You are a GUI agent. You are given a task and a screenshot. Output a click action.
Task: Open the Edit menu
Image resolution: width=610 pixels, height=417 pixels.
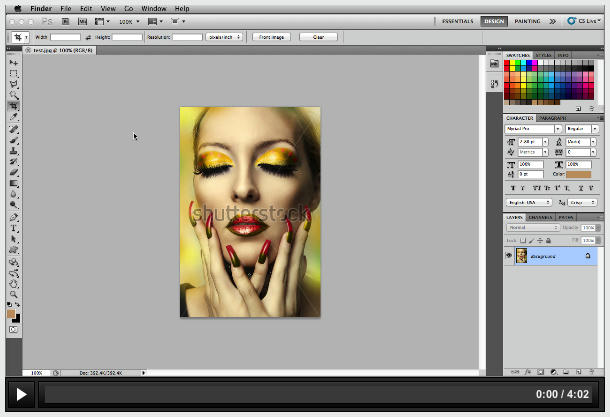click(x=86, y=9)
